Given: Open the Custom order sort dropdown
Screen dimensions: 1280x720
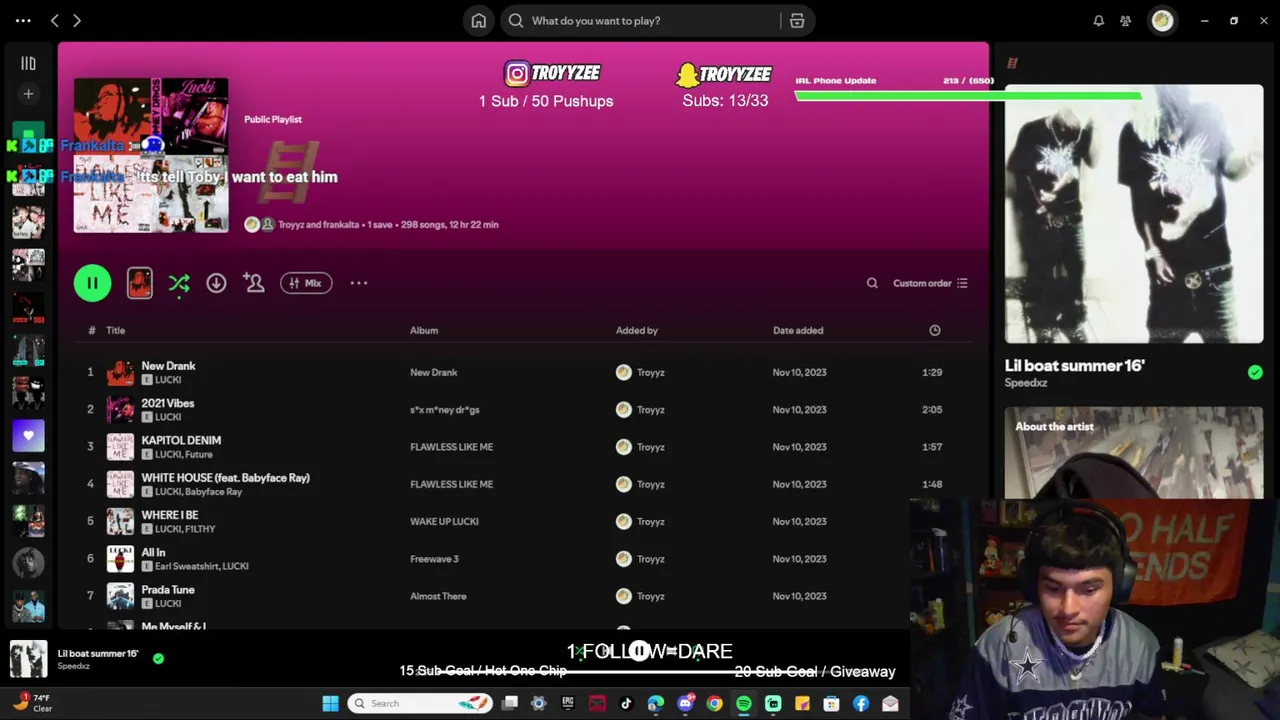Looking at the screenshot, I should pos(930,283).
